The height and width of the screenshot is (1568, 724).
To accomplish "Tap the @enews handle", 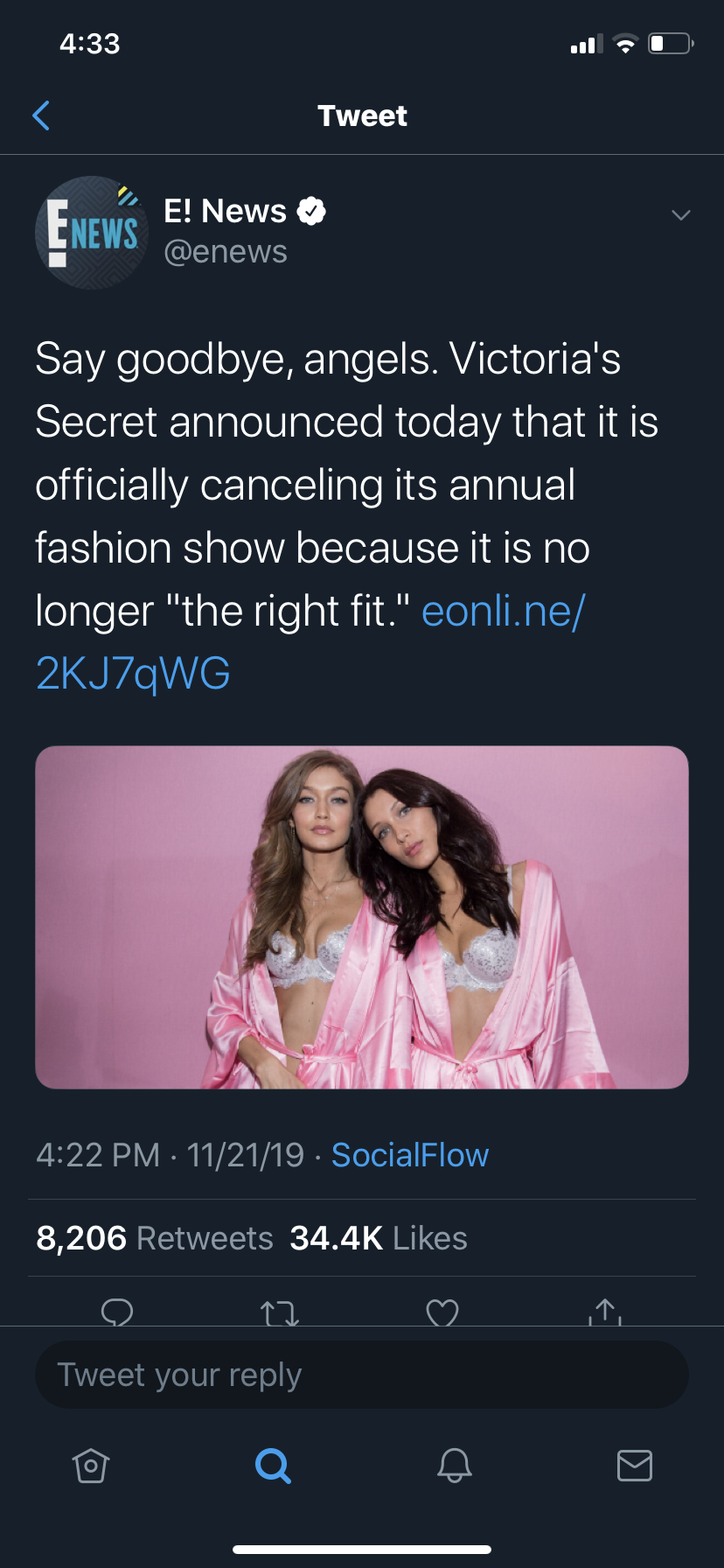I will pyautogui.click(x=226, y=252).
